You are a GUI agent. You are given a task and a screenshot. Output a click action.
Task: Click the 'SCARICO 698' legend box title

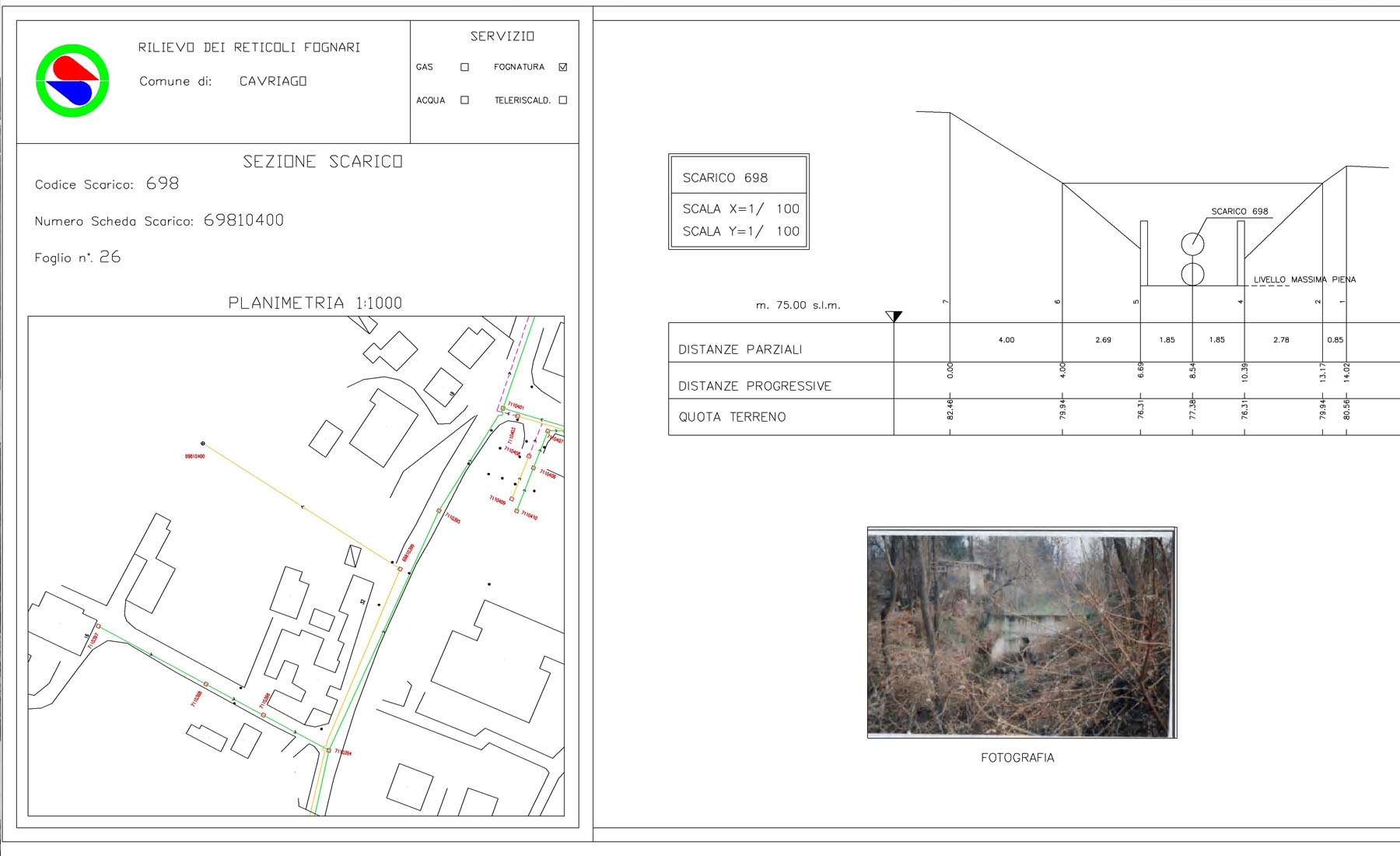(725, 177)
